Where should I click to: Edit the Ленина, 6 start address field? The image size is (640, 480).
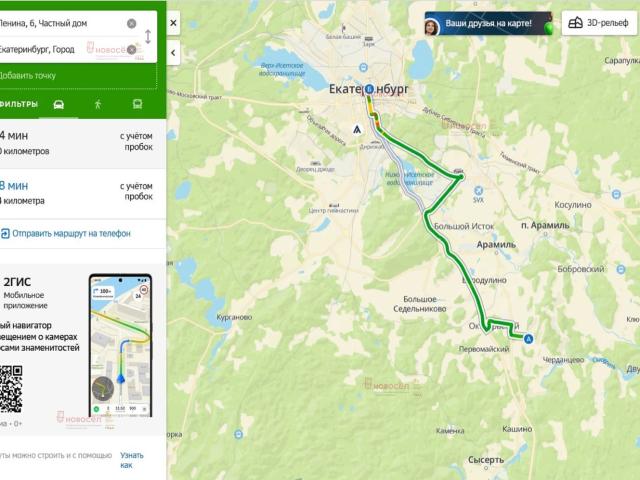point(61,24)
